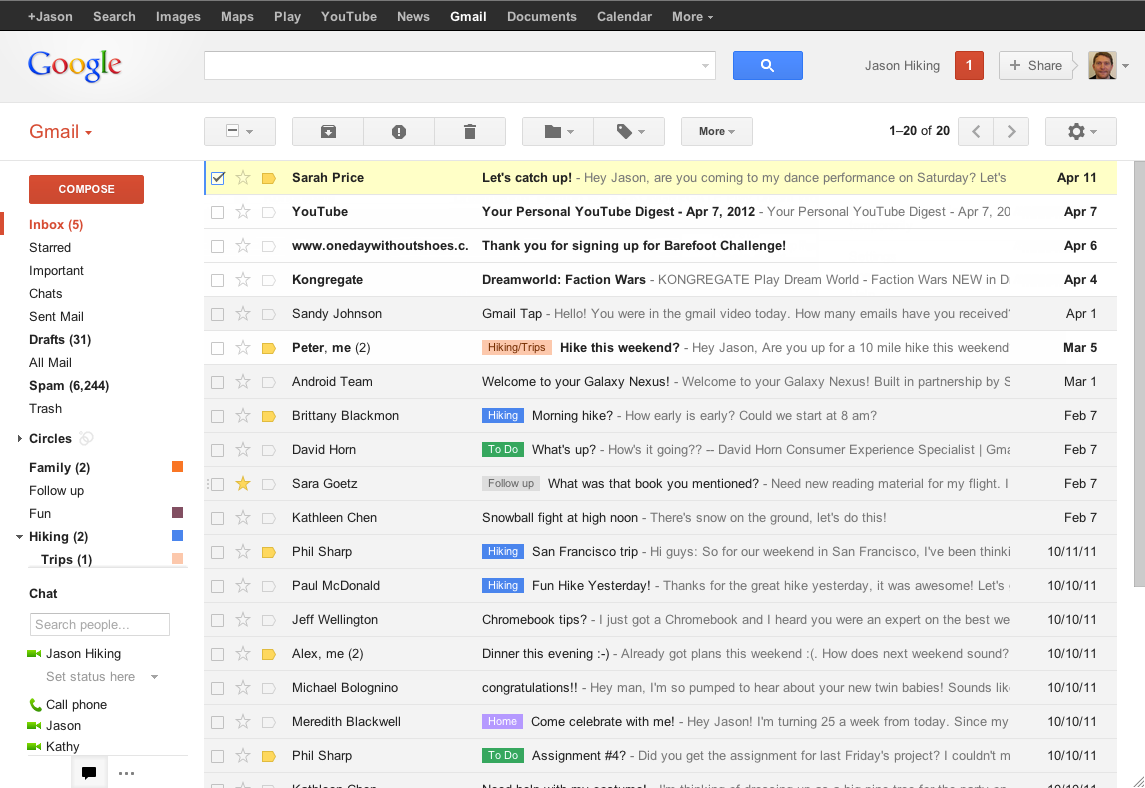Collapse the Hiking label tree
This screenshot has height=788, width=1145.
20,537
